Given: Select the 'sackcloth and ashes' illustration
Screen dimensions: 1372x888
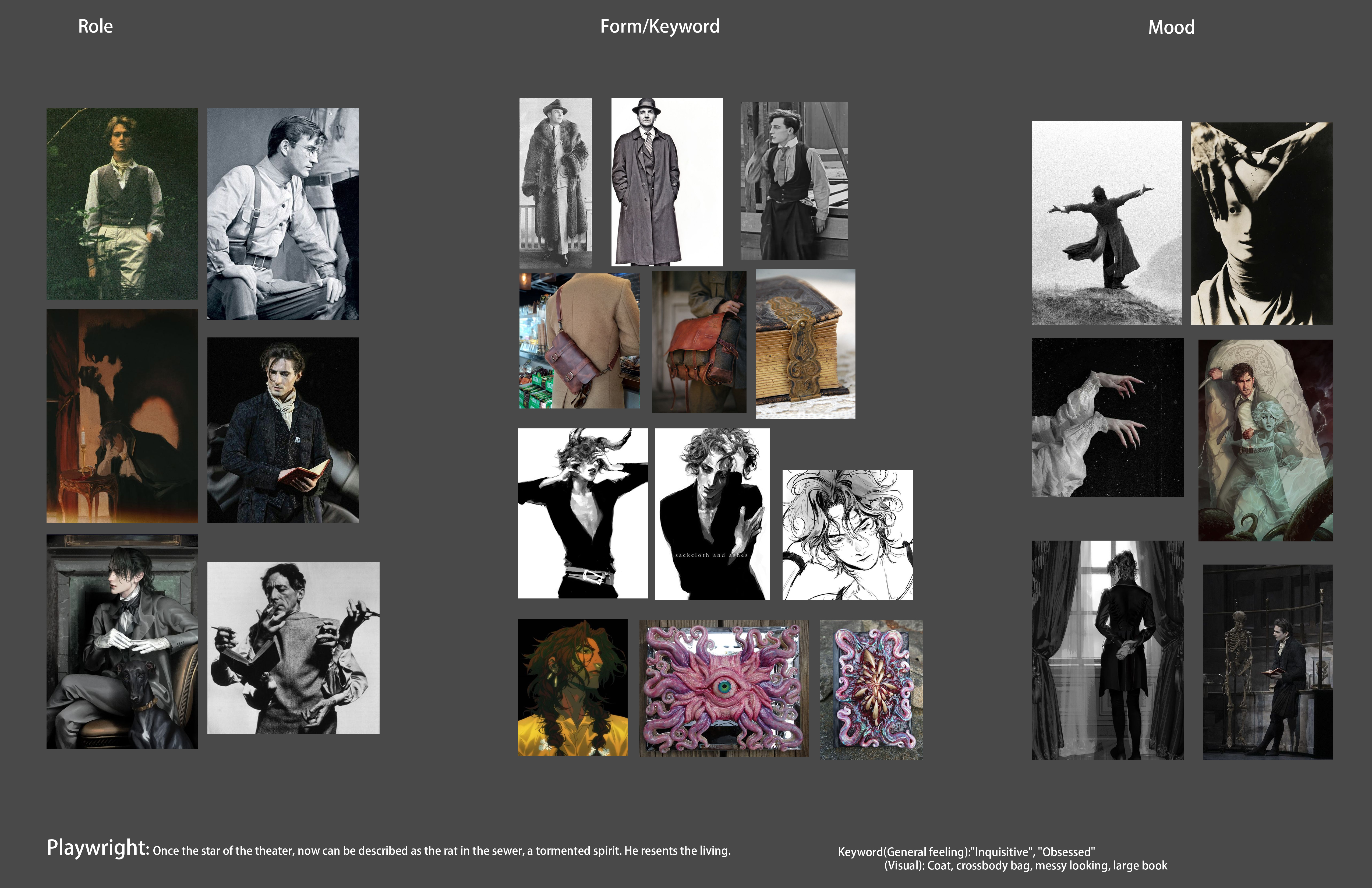Looking at the screenshot, I should coord(712,514).
